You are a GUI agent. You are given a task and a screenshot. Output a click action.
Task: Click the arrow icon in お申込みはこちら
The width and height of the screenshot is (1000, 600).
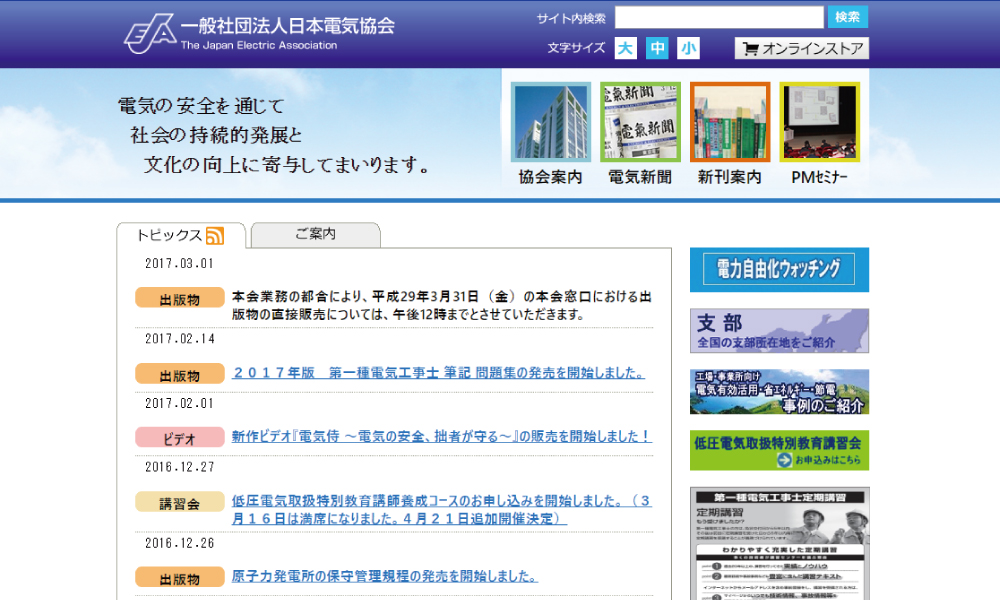[x=784, y=460]
